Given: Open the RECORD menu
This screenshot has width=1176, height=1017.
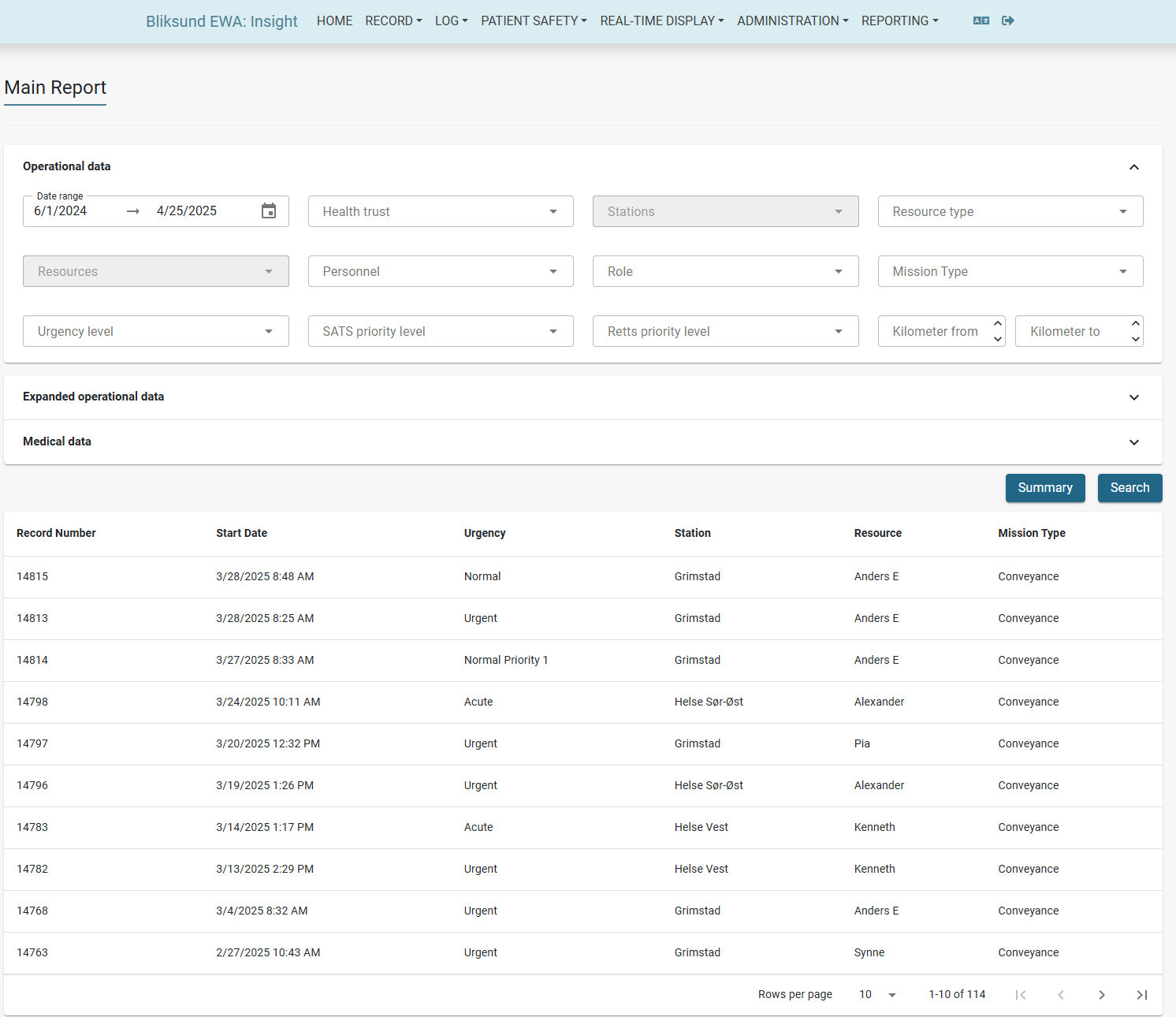Looking at the screenshot, I should (x=393, y=20).
